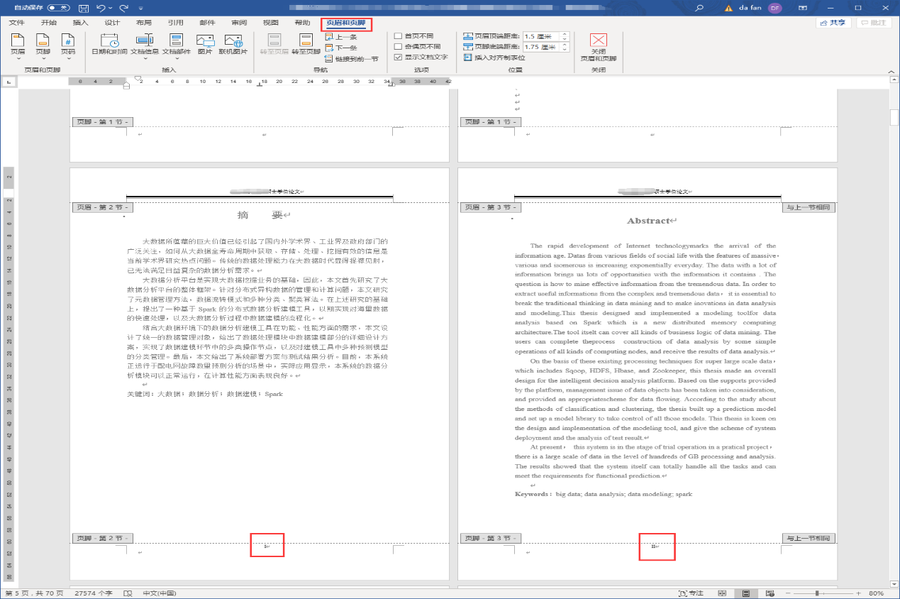The height and width of the screenshot is (599, 900).
Task: Expand the 页码 (Page Number) menu
Action: (x=67, y=45)
